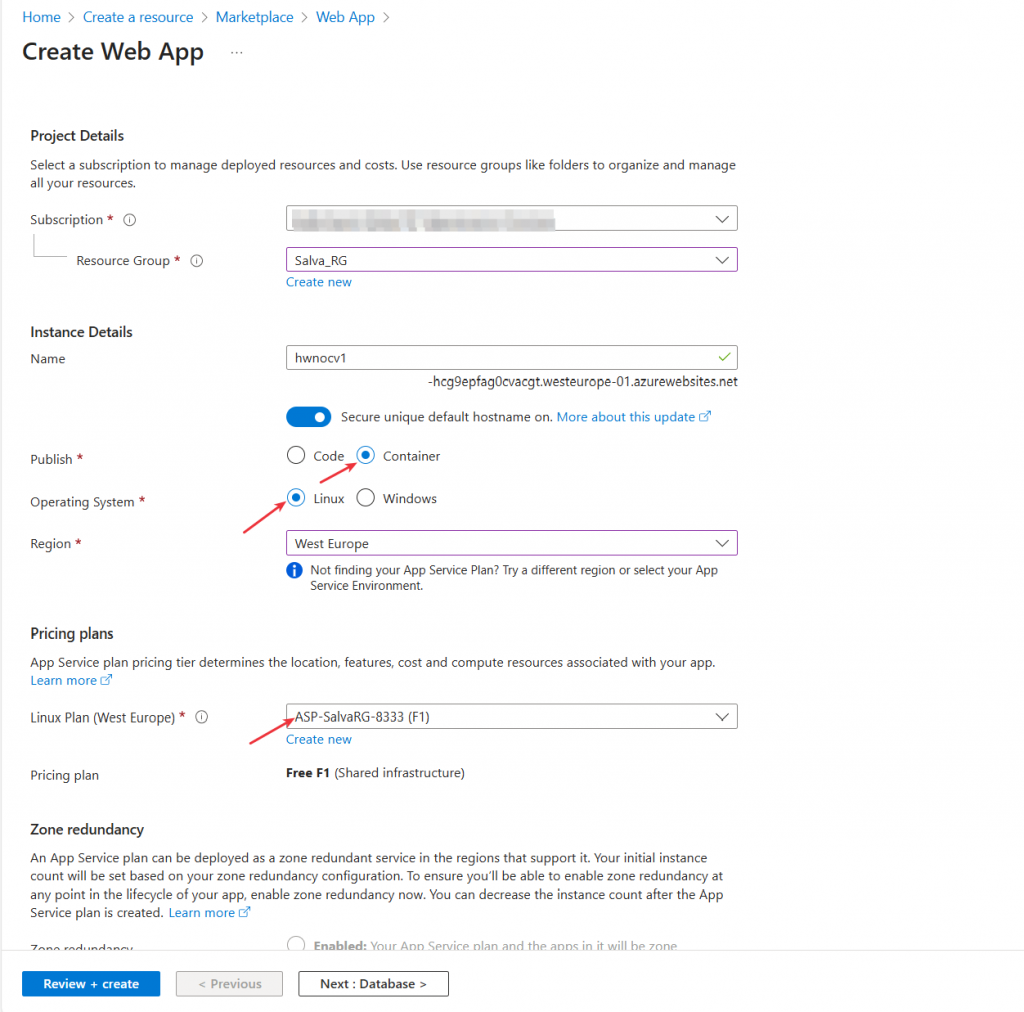Click the Linux Plan info icon
The height and width of the screenshot is (1012, 1024).
click(202, 717)
